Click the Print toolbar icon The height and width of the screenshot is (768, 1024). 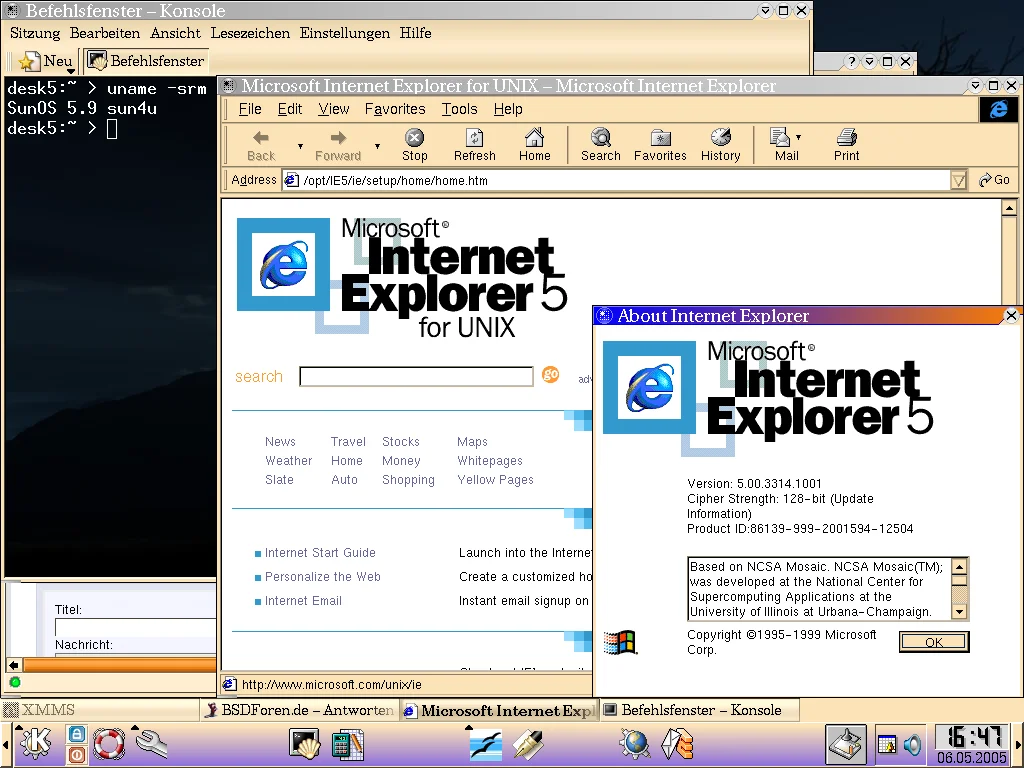point(846,144)
